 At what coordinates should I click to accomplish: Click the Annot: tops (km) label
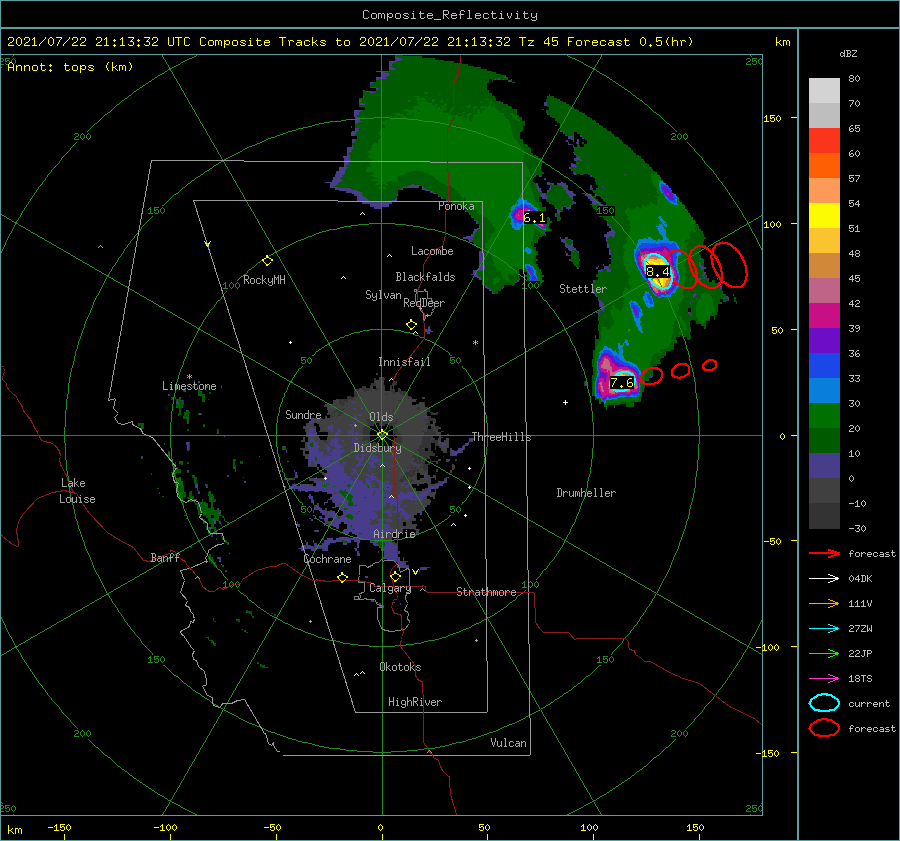click(70, 67)
